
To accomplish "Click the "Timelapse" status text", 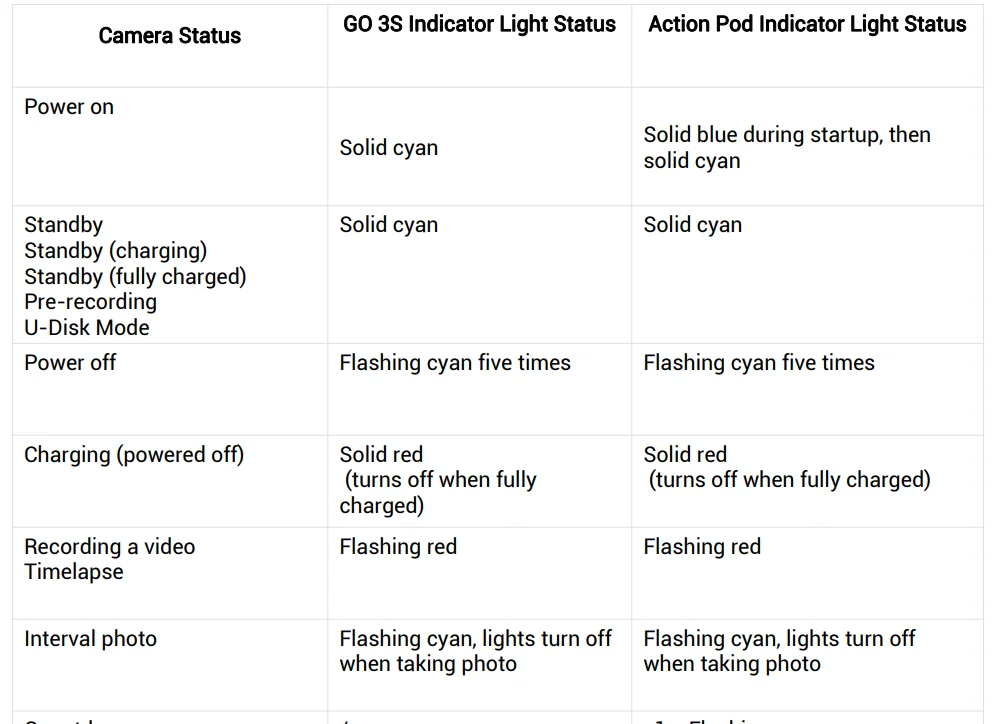I will (x=74, y=572).
